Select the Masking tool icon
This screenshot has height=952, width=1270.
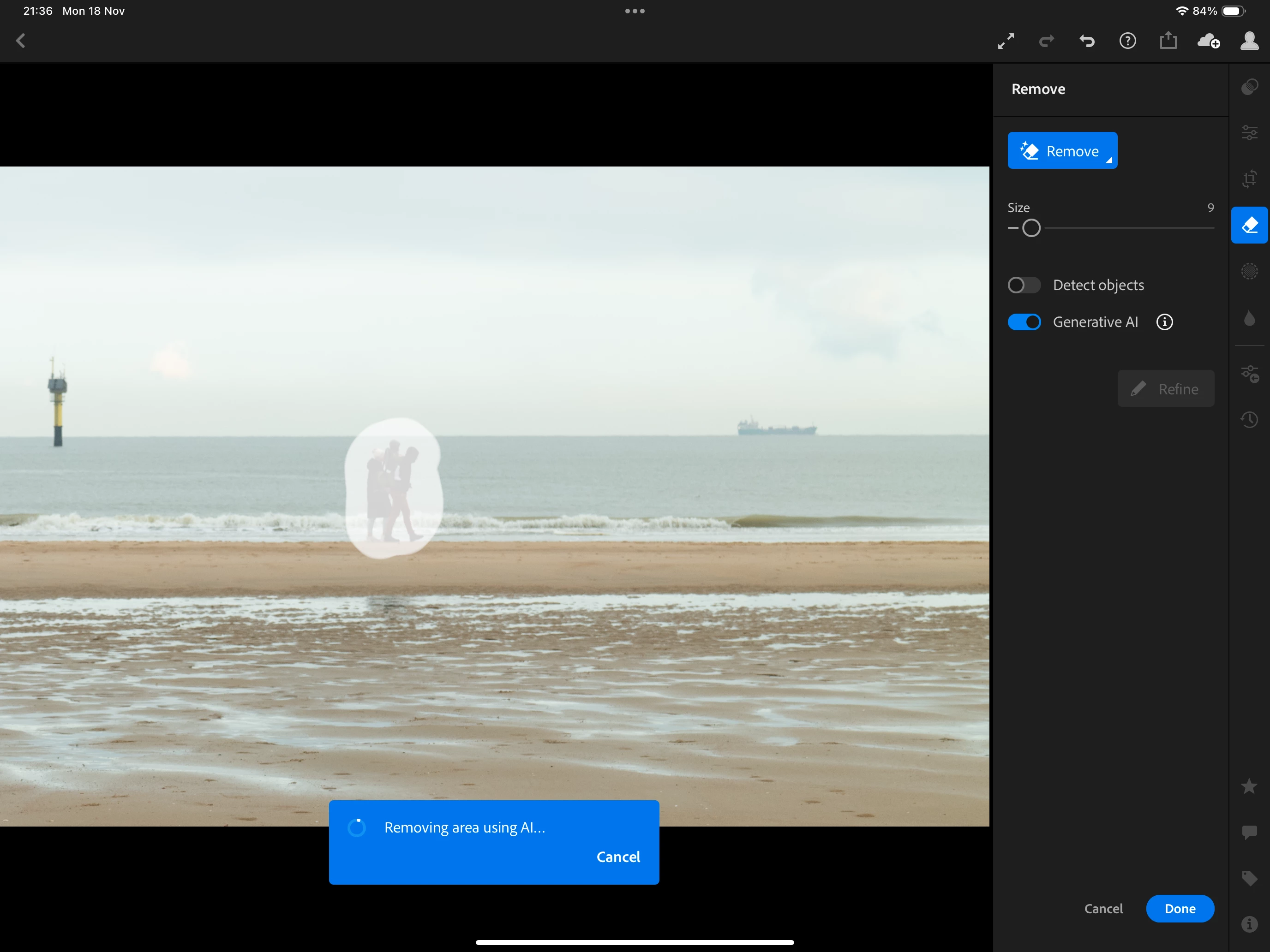point(1249,271)
